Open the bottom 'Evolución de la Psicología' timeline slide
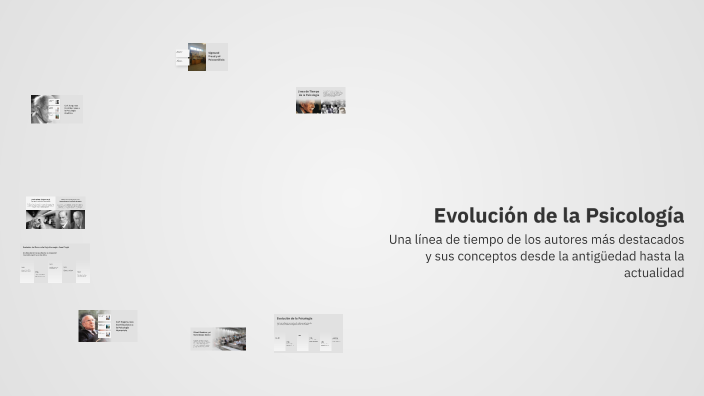Viewport: 704px width, 396px height. [308, 333]
